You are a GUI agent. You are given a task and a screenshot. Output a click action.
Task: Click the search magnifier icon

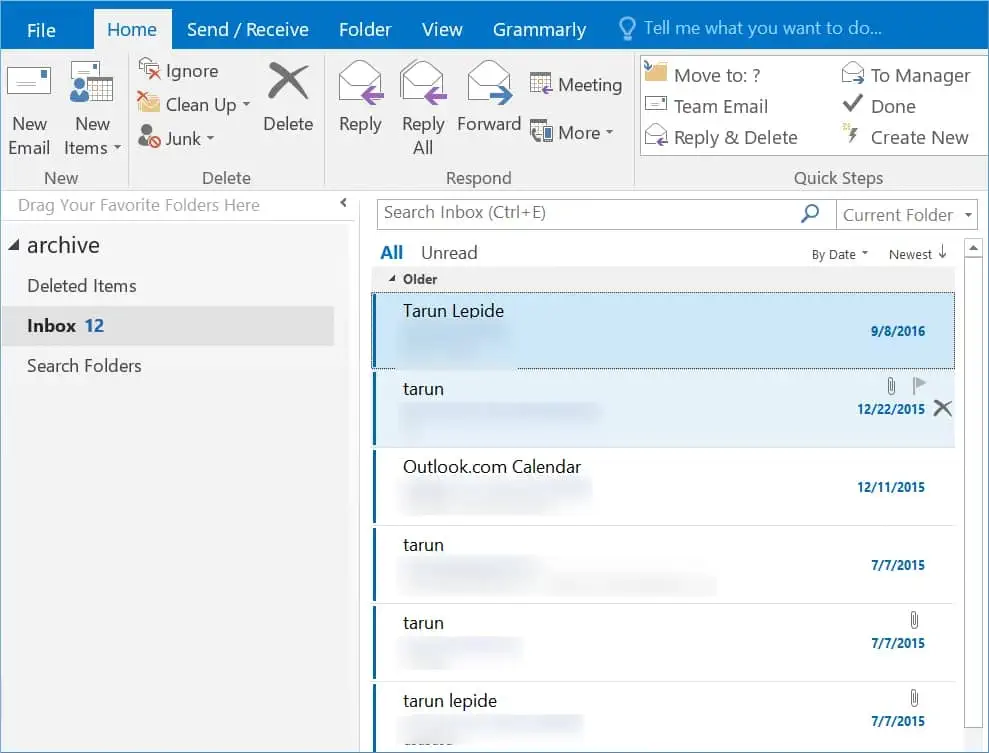tap(810, 213)
